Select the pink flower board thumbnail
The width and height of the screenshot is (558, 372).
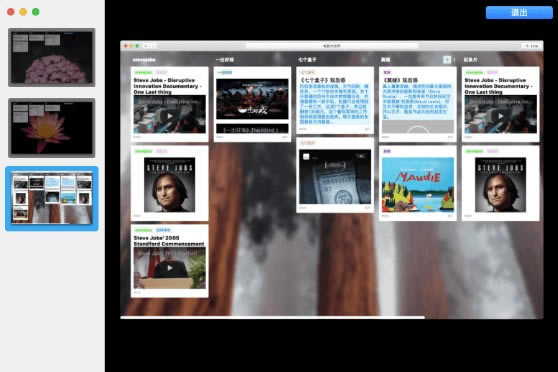pyautogui.click(x=52, y=57)
